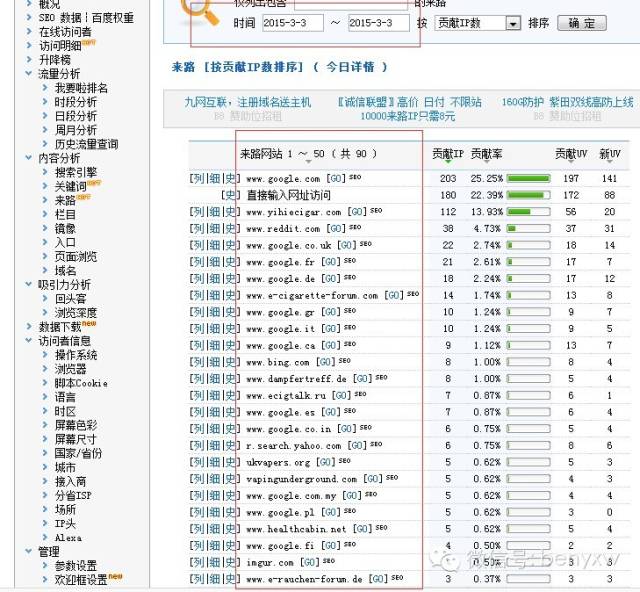Image resolution: width=640 pixels, height=592 pixels.
Task: Collapse the 管理 section arrow
Action: tap(29, 551)
